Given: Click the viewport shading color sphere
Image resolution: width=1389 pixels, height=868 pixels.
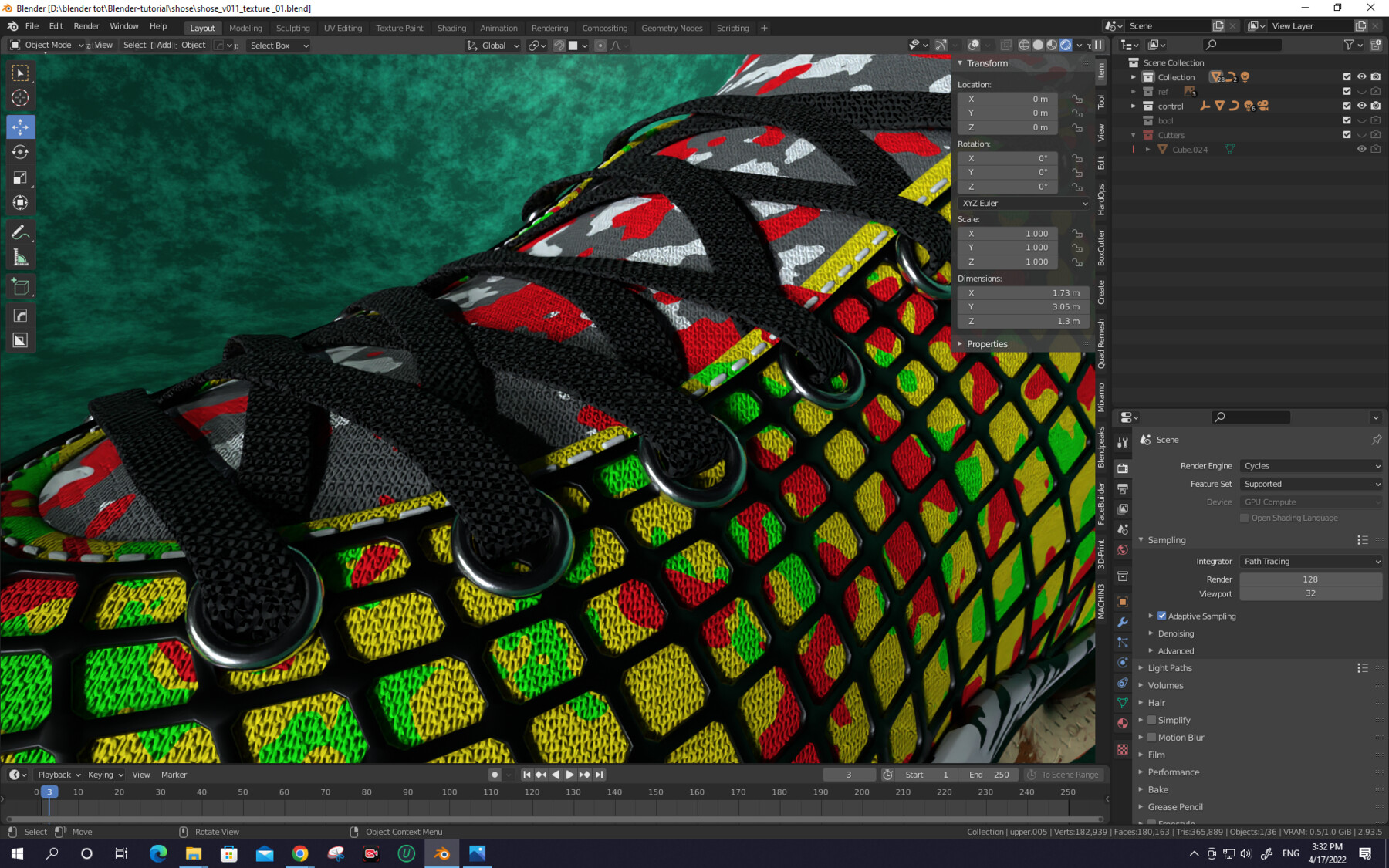Looking at the screenshot, I should (x=1039, y=45).
